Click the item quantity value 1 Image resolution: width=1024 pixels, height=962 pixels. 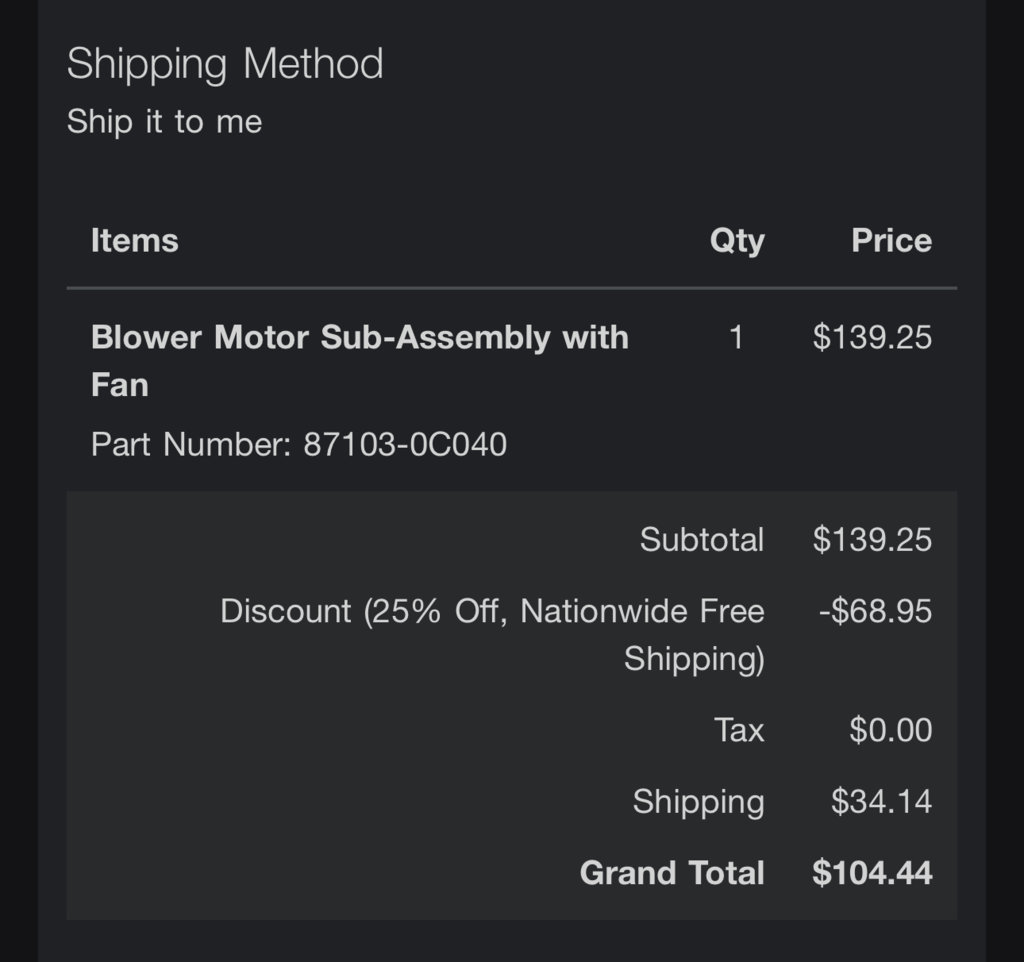coord(737,338)
